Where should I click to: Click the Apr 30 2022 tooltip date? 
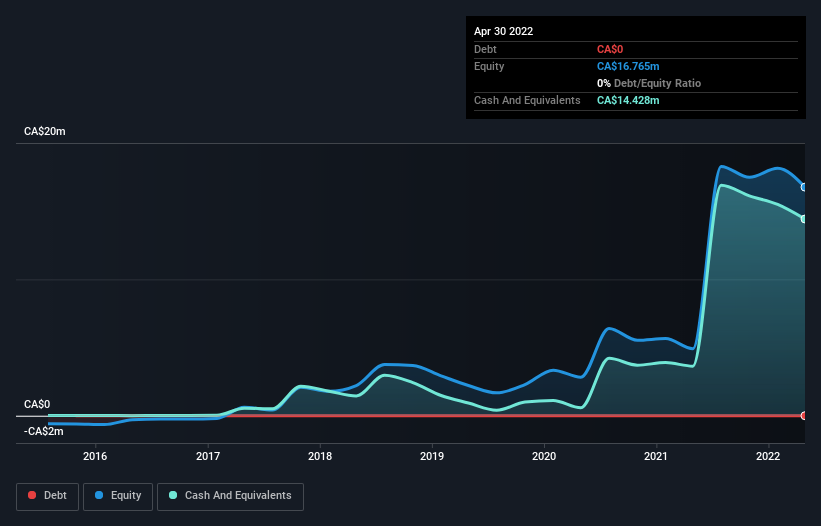503,31
